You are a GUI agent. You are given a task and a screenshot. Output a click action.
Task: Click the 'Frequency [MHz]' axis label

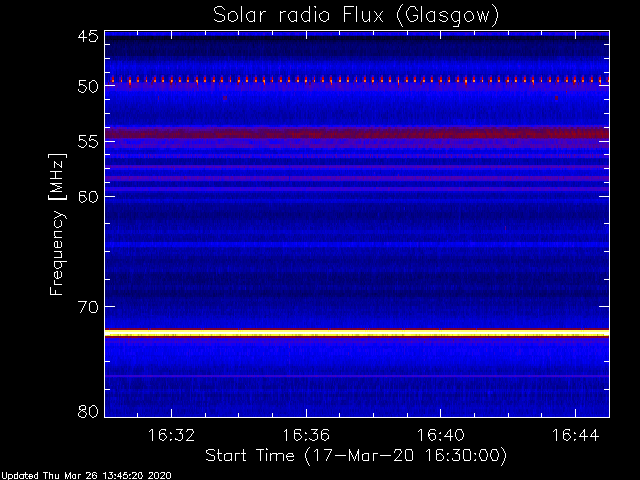click(x=57, y=224)
